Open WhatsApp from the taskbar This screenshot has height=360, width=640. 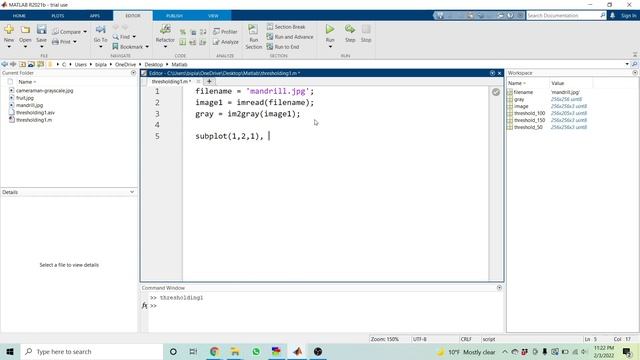(256, 351)
